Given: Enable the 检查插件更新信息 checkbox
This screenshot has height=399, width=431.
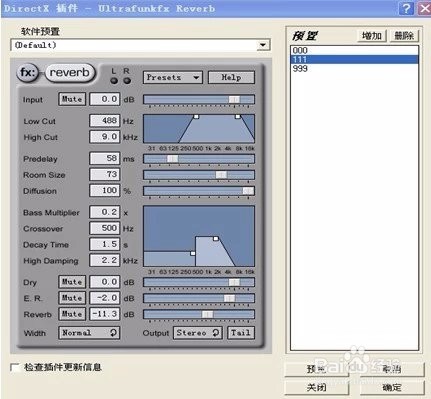Looking at the screenshot, I should [15, 367].
